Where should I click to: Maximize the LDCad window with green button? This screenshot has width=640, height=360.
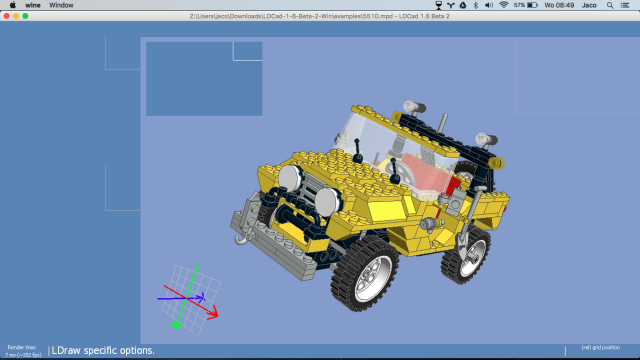[25, 16]
